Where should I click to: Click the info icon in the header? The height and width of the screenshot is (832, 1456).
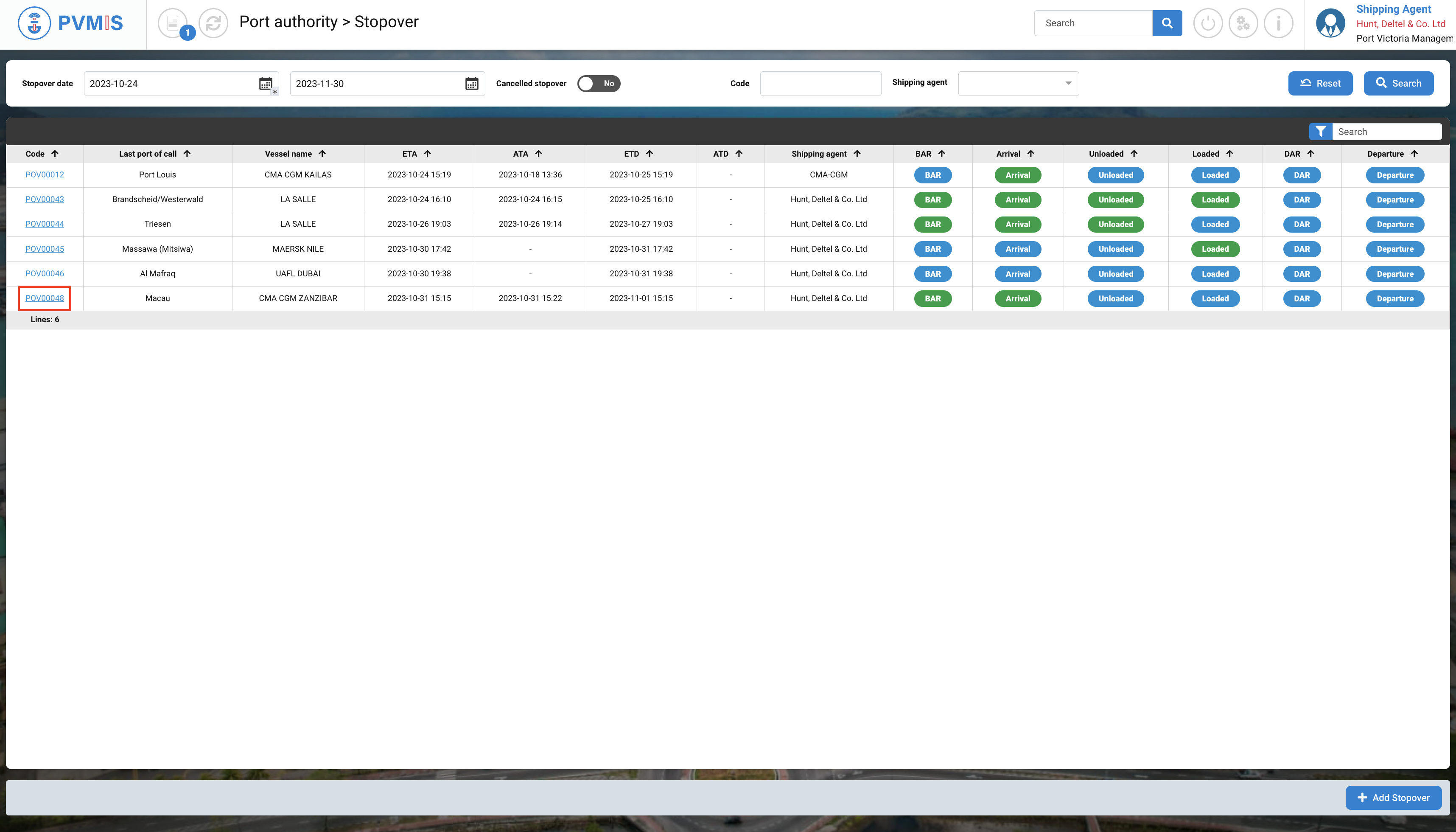1278,23
